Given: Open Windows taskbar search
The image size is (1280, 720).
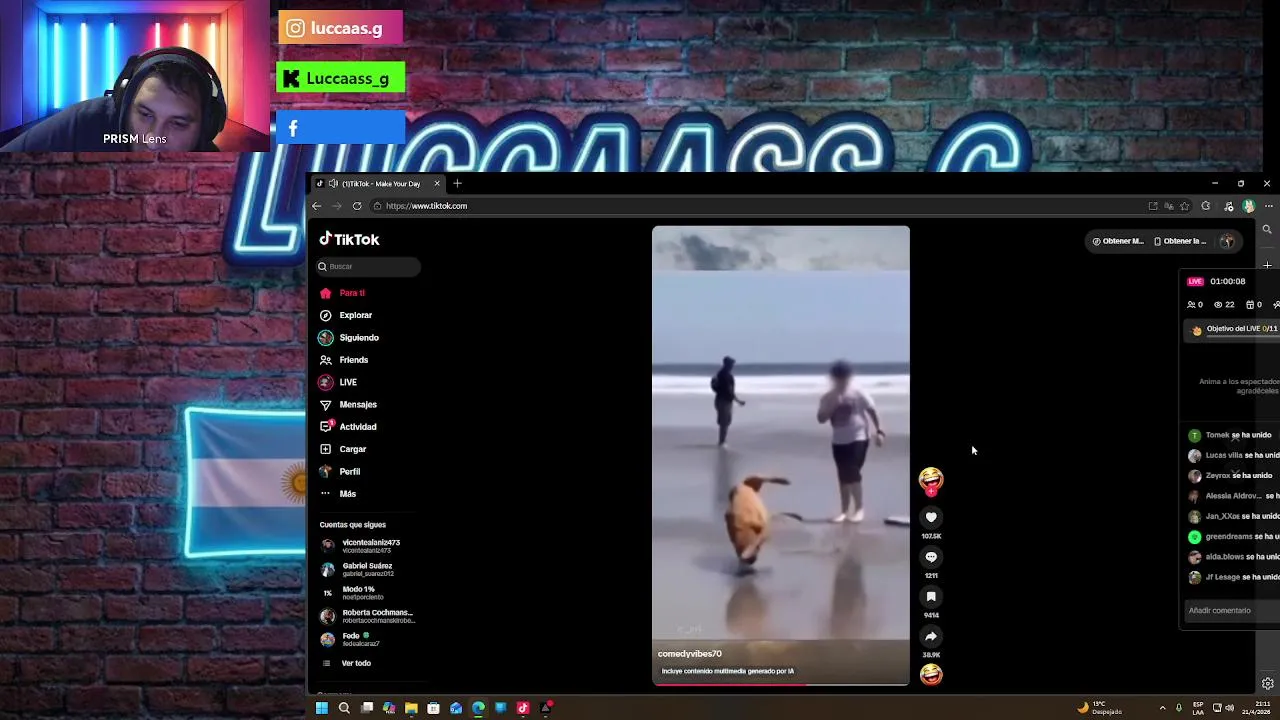Looking at the screenshot, I should pos(344,708).
